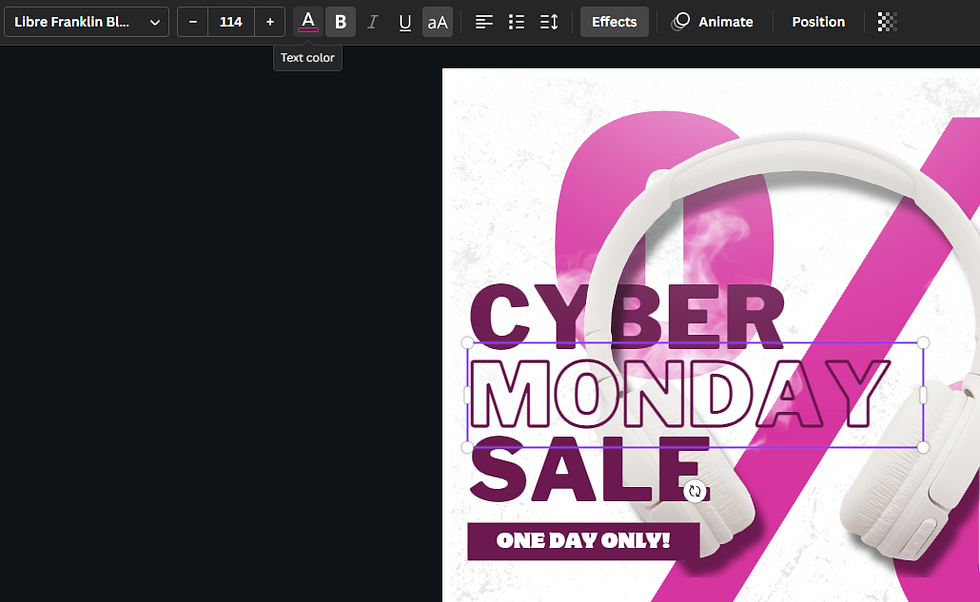Toggle uppercase aA button
The height and width of the screenshot is (602, 980).
click(x=438, y=22)
